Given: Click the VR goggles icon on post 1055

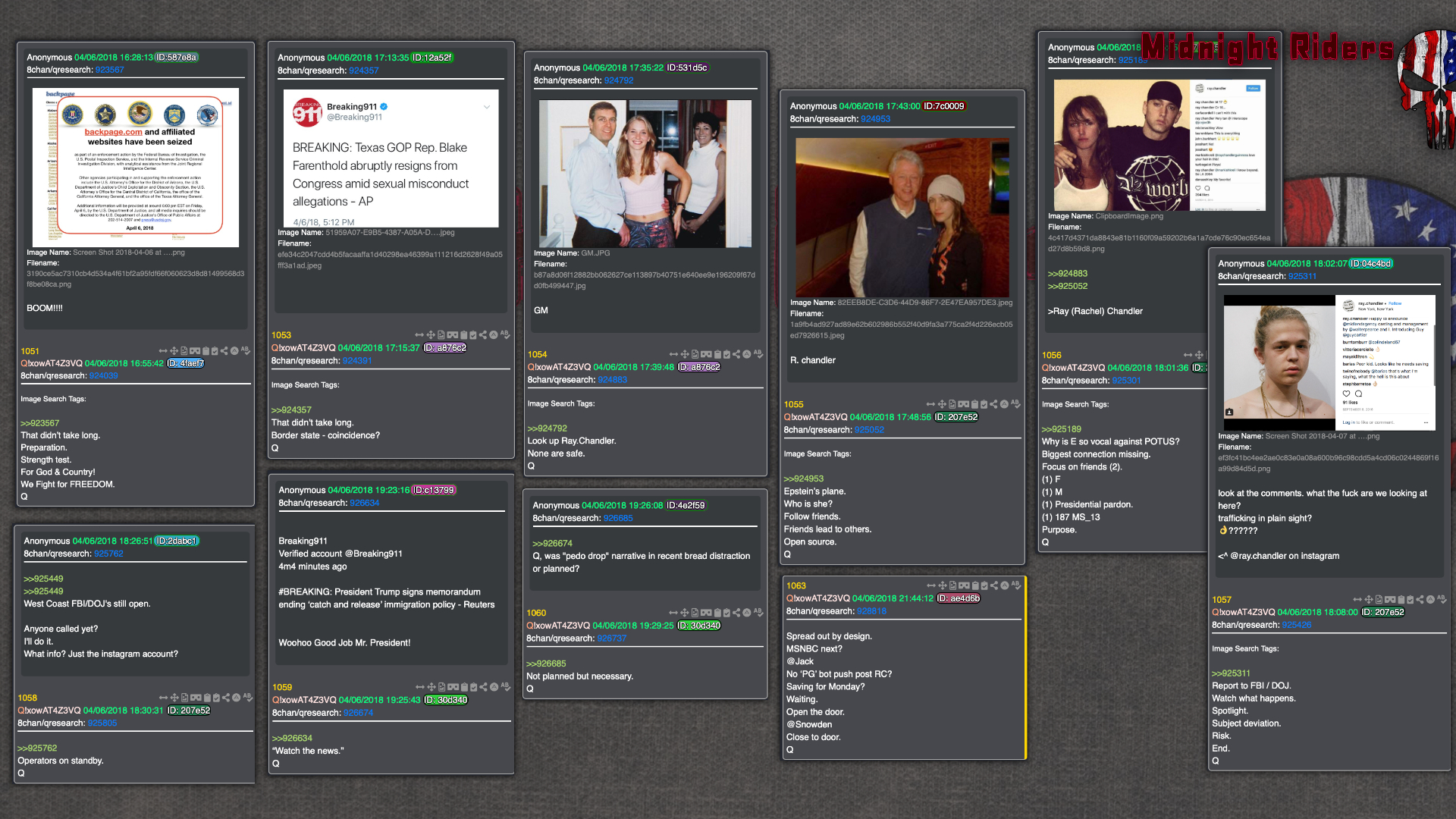Looking at the screenshot, I should click(x=963, y=404).
